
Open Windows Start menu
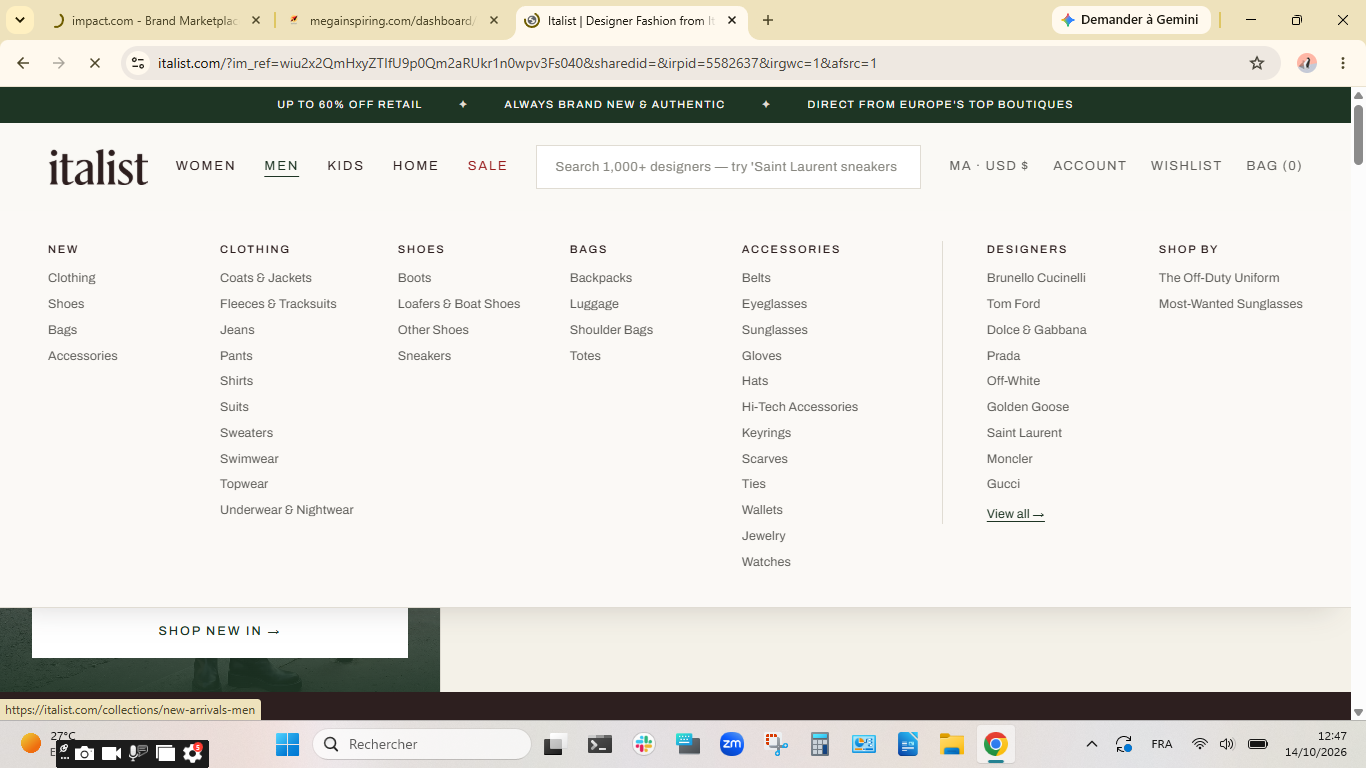point(287,744)
